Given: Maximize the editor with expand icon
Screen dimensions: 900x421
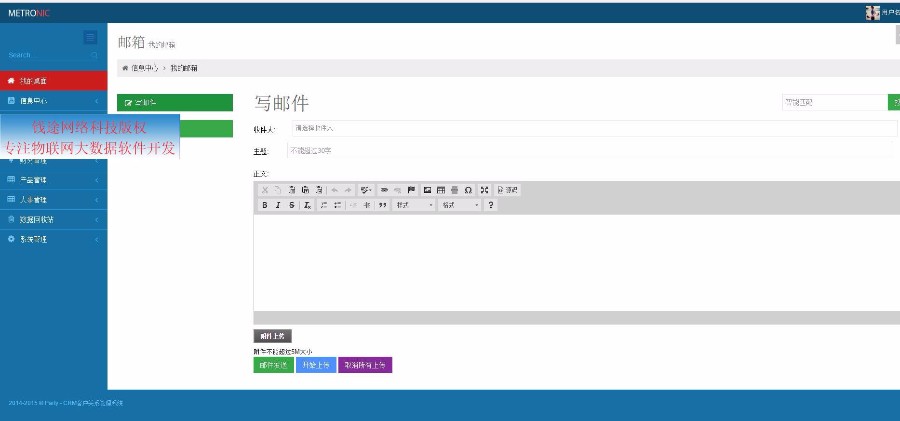Looking at the screenshot, I should (484, 190).
